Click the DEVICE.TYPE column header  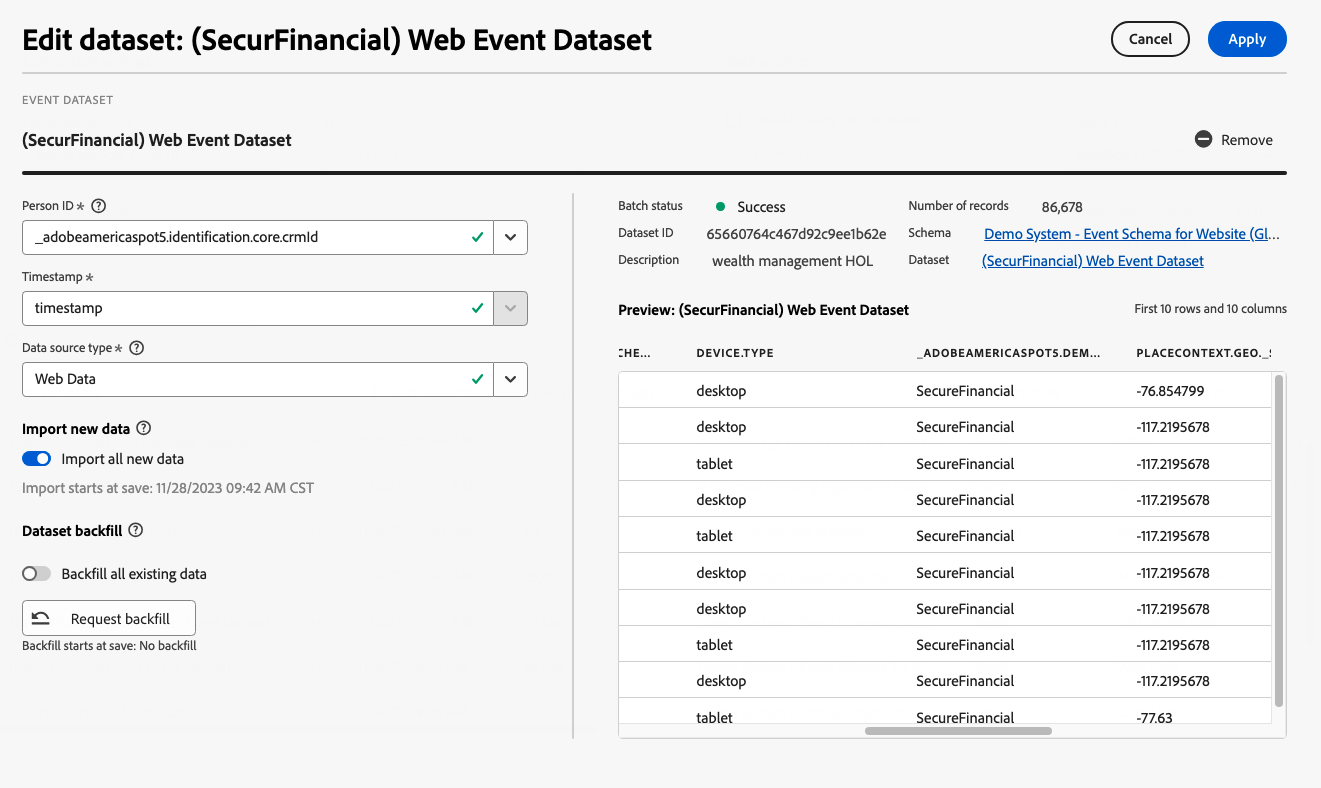point(735,353)
